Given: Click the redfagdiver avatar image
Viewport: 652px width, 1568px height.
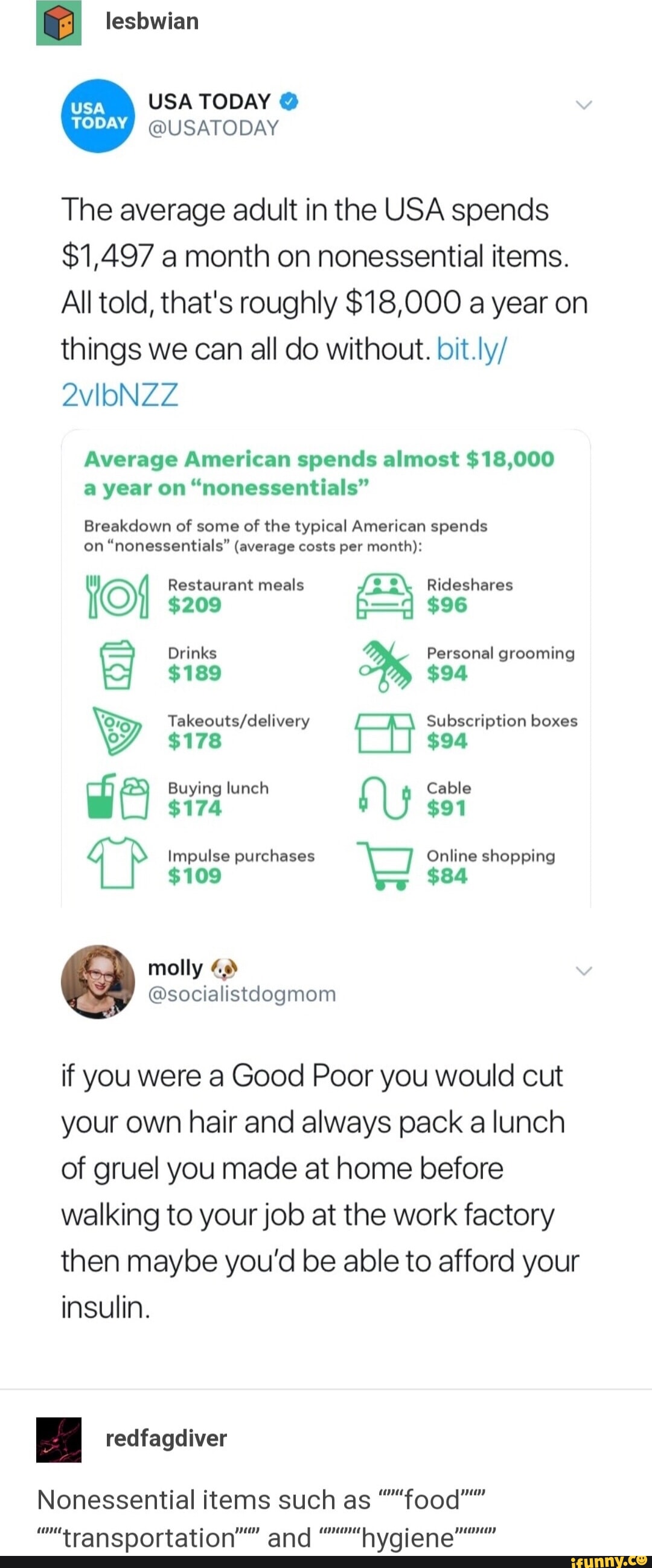Looking at the screenshot, I should (59, 1439).
